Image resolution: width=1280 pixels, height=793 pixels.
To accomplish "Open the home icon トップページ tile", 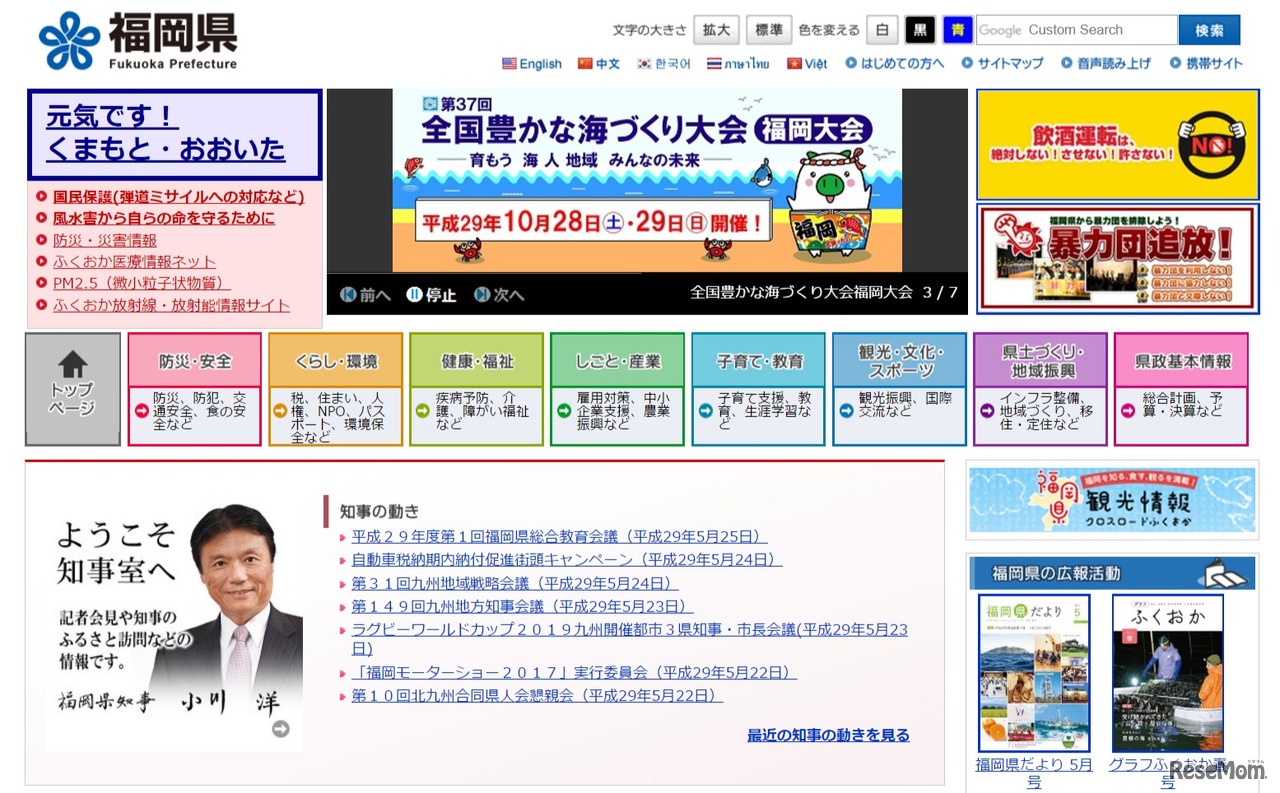I will pos(73,389).
